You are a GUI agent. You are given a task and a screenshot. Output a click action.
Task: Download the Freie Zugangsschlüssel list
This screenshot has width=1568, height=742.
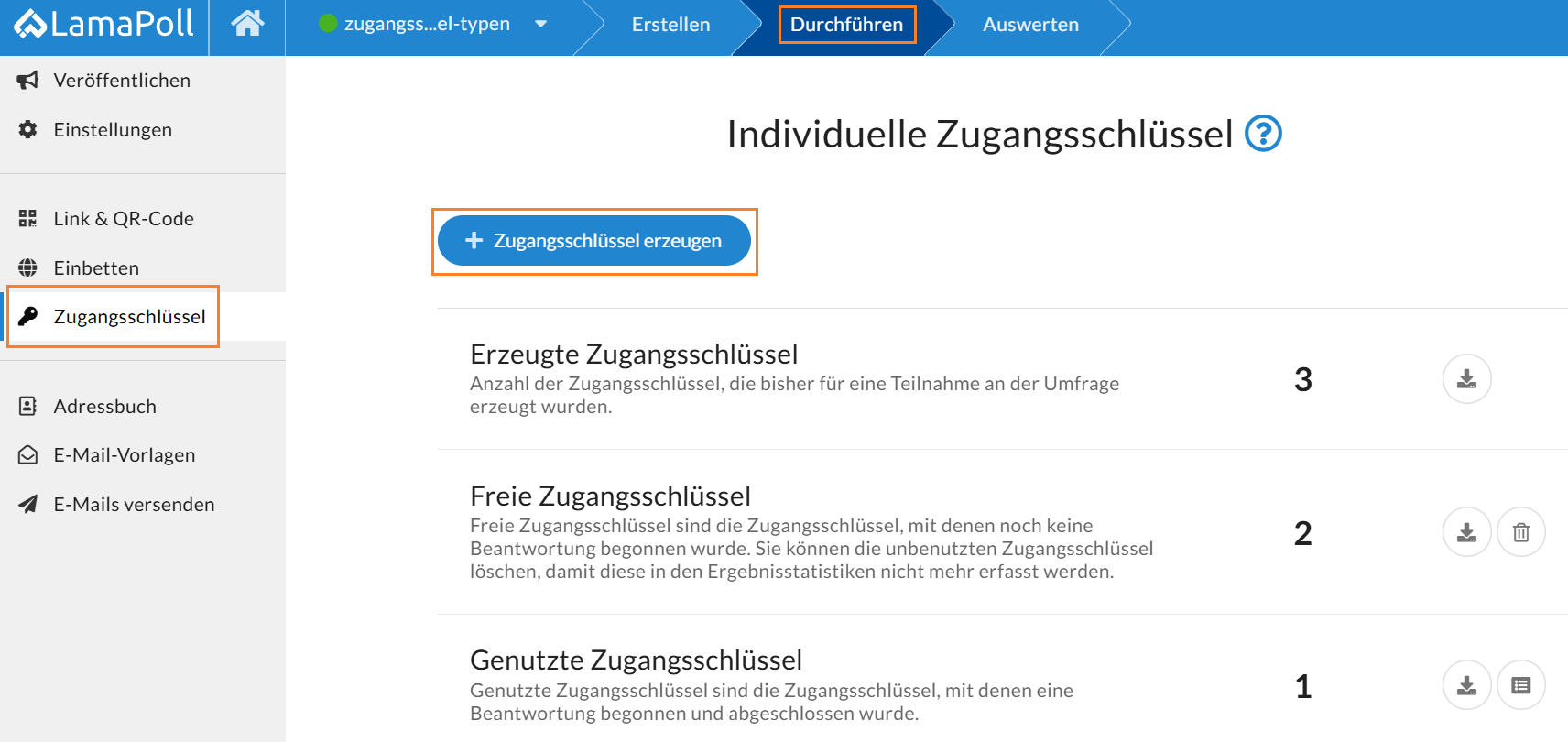tap(1466, 532)
